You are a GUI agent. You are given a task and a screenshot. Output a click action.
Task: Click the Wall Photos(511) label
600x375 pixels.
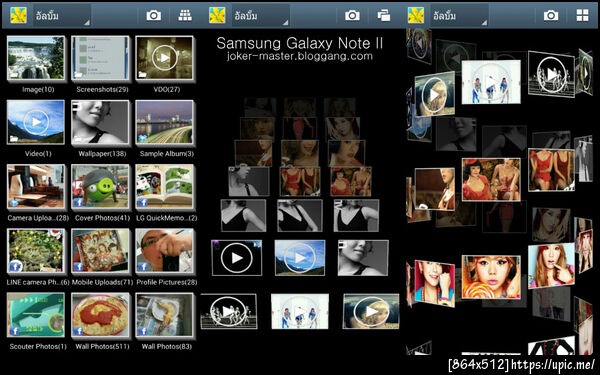pos(102,347)
